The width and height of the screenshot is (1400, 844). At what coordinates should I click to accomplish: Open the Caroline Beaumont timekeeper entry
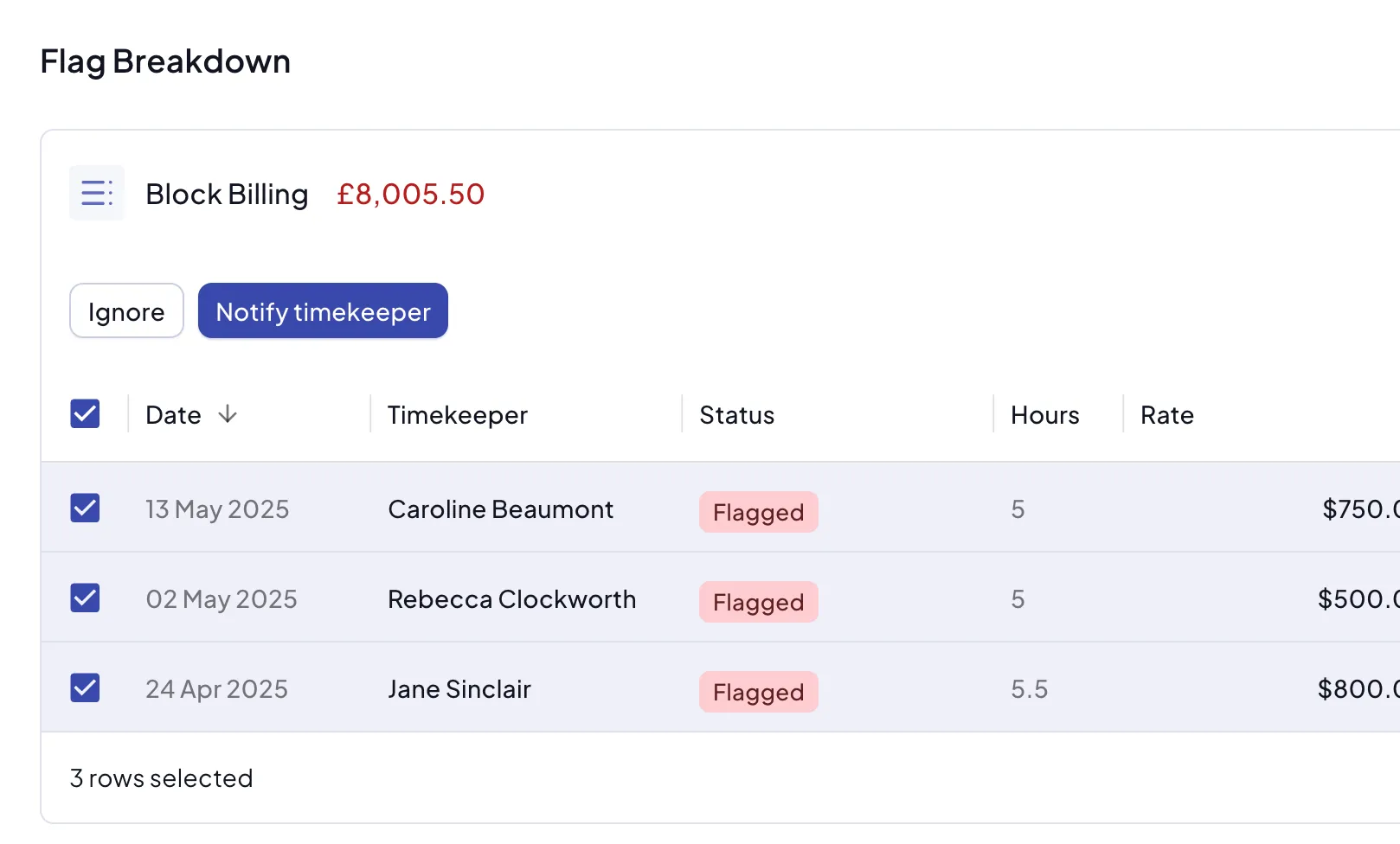coord(500,509)
